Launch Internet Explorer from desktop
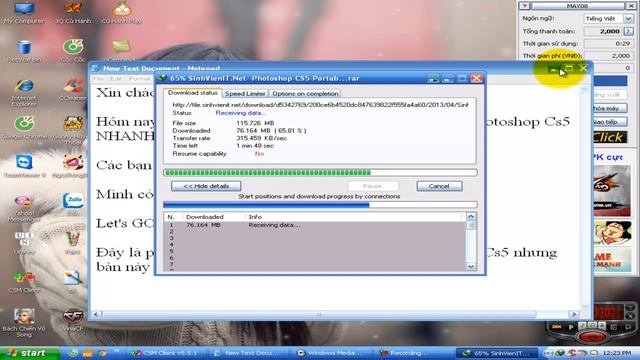The height and width of the screenshot is (360, 640). pyautogui.click(x=24, y=92)
